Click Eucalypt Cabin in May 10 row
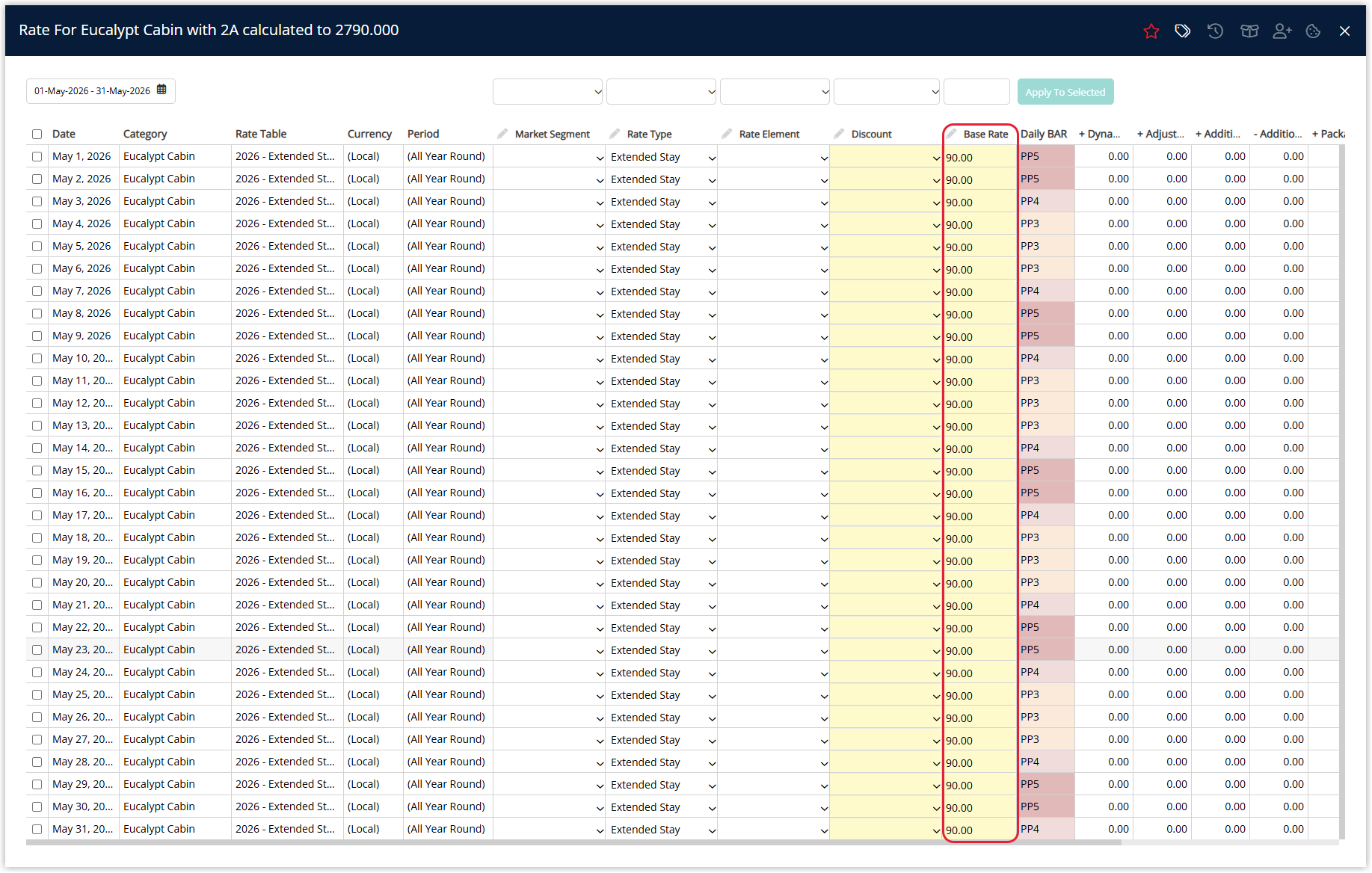 coord(159,358)
